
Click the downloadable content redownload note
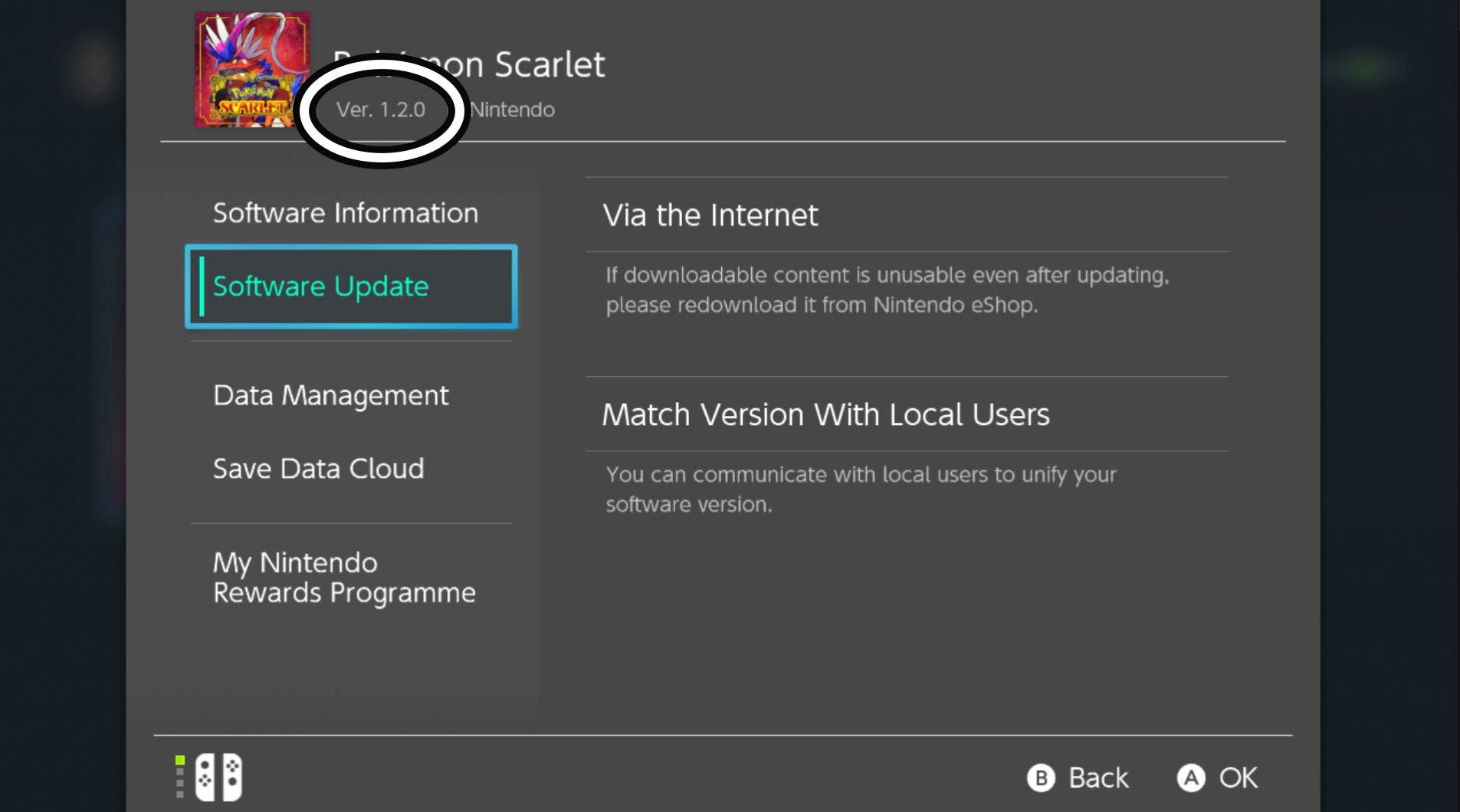click(887, 290)
